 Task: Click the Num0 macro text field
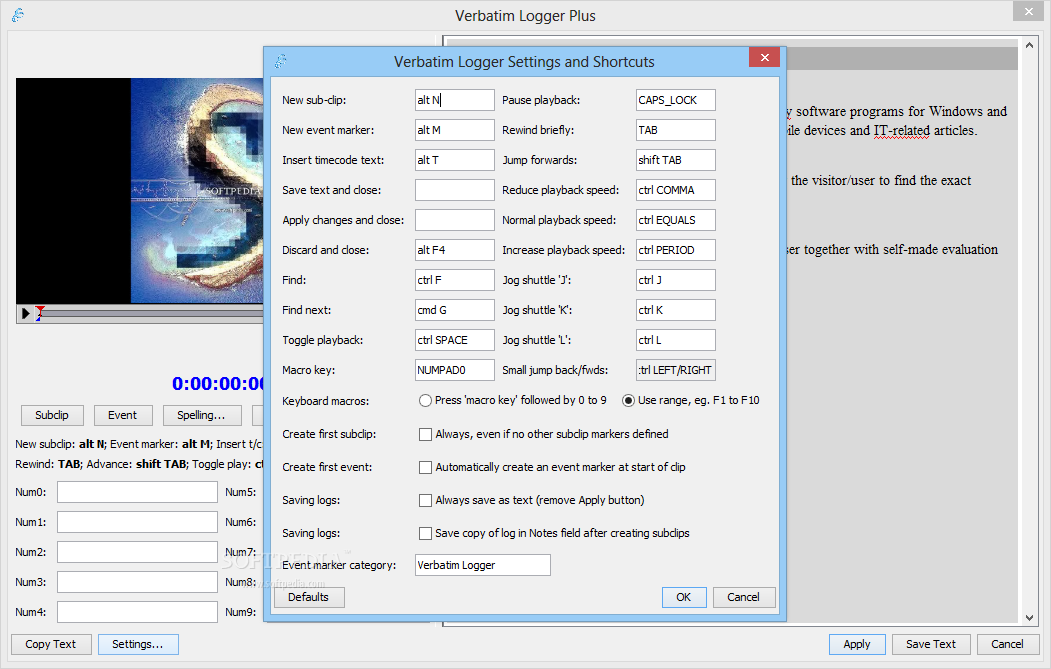coord(137,492)
